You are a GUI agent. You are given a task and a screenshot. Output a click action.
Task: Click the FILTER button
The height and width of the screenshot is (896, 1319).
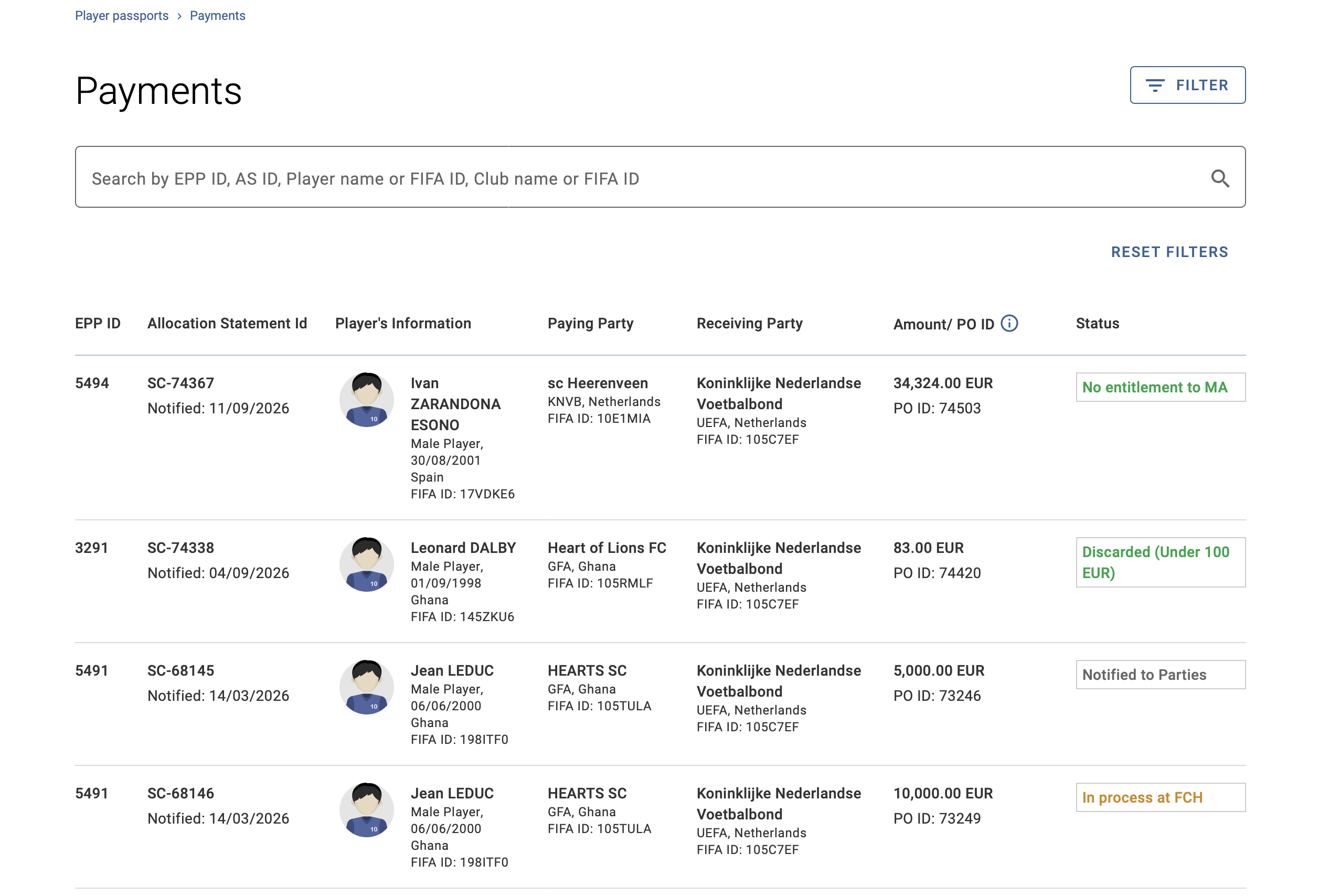coord(1187,85)
